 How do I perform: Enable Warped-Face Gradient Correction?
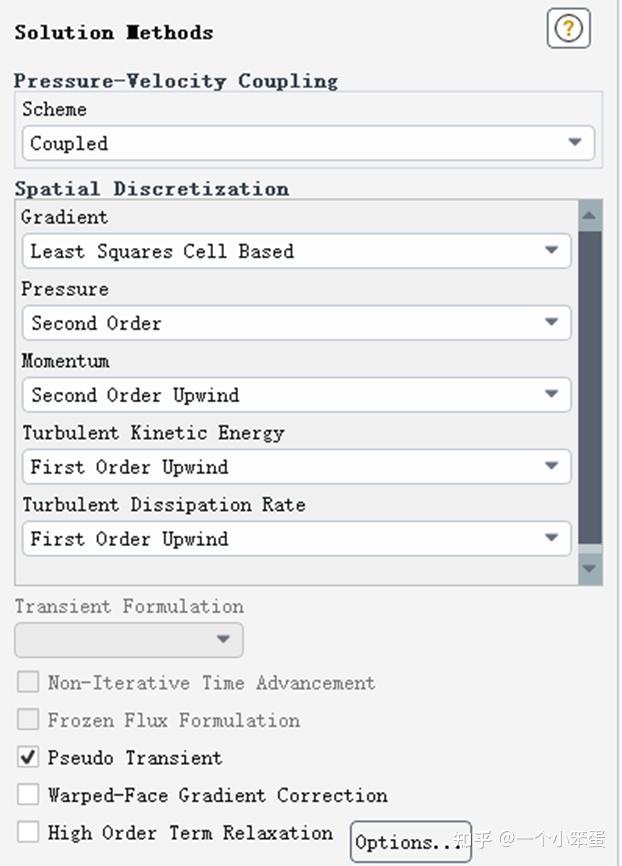point(28,796)
